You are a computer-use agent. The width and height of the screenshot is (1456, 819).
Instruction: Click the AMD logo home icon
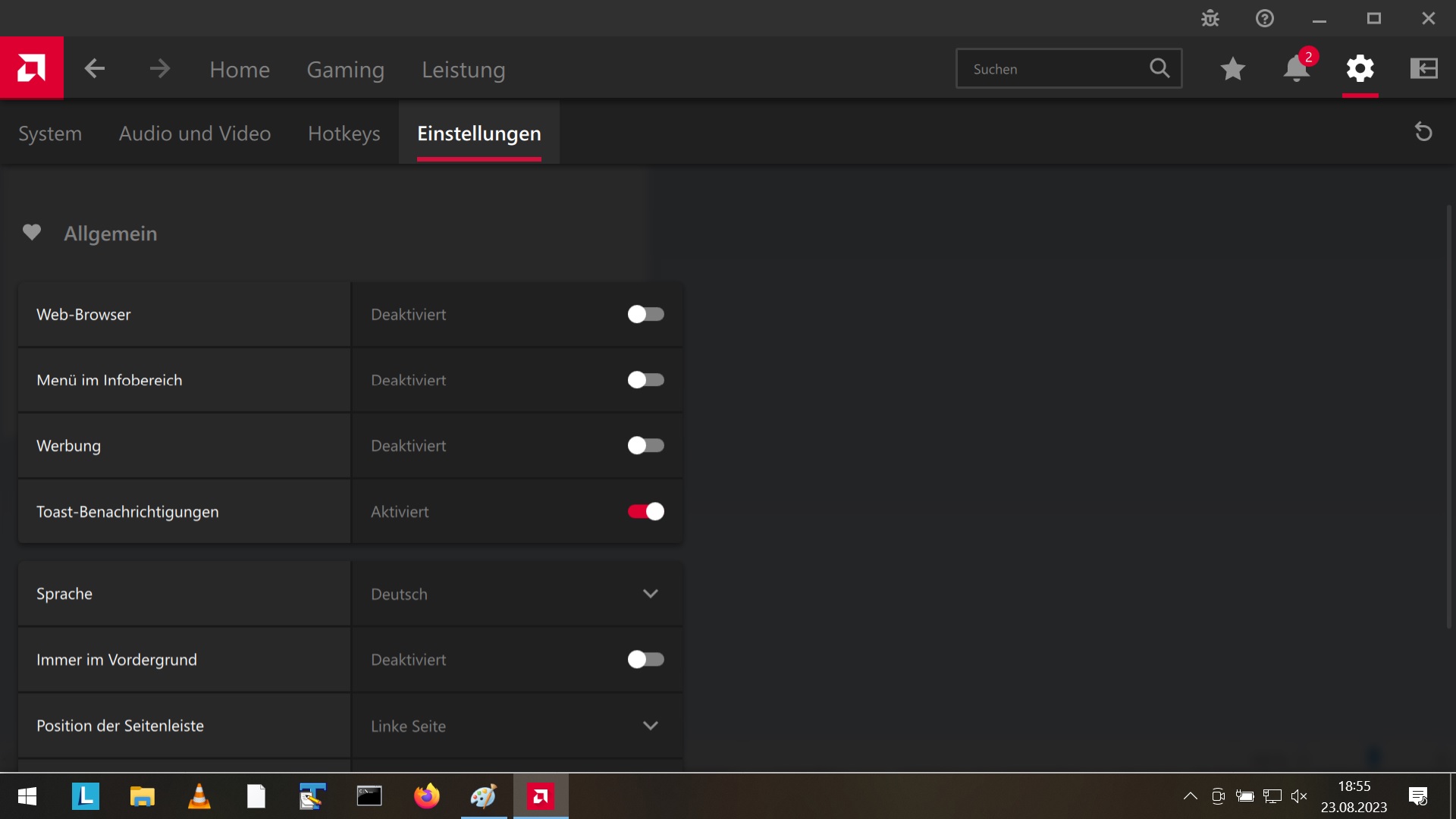coord(31,68)
